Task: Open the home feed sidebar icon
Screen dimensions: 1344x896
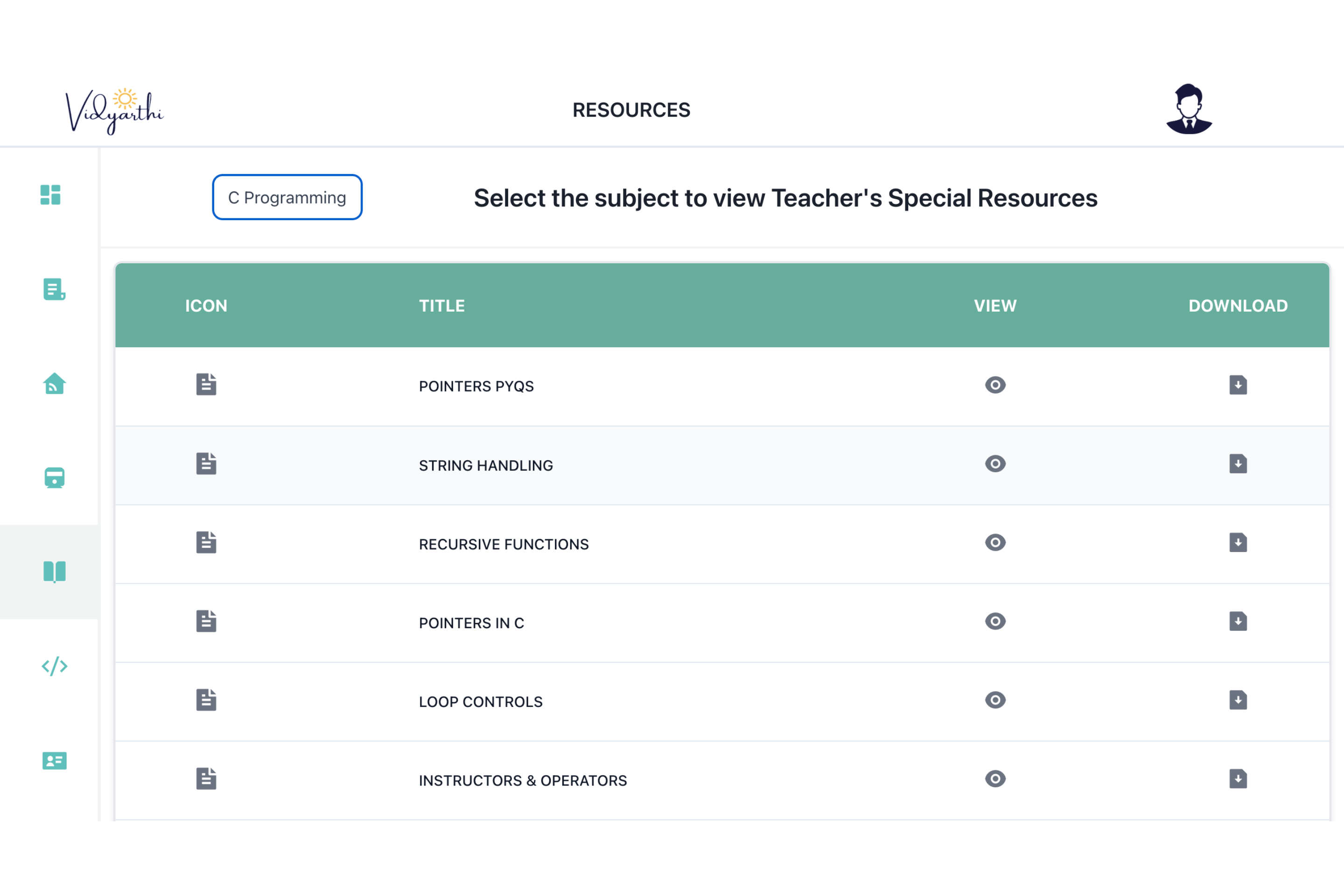Action: (54, 384)
